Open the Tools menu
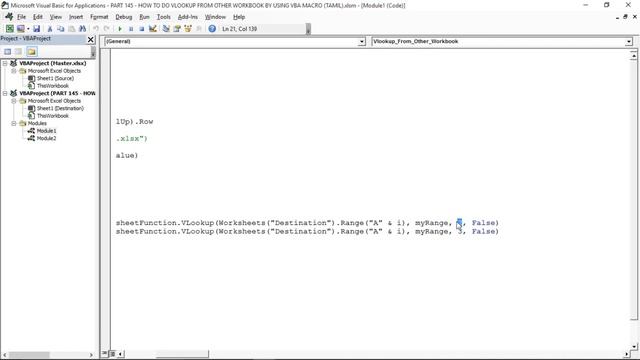 pyautogui.click(x=163, y=17)
